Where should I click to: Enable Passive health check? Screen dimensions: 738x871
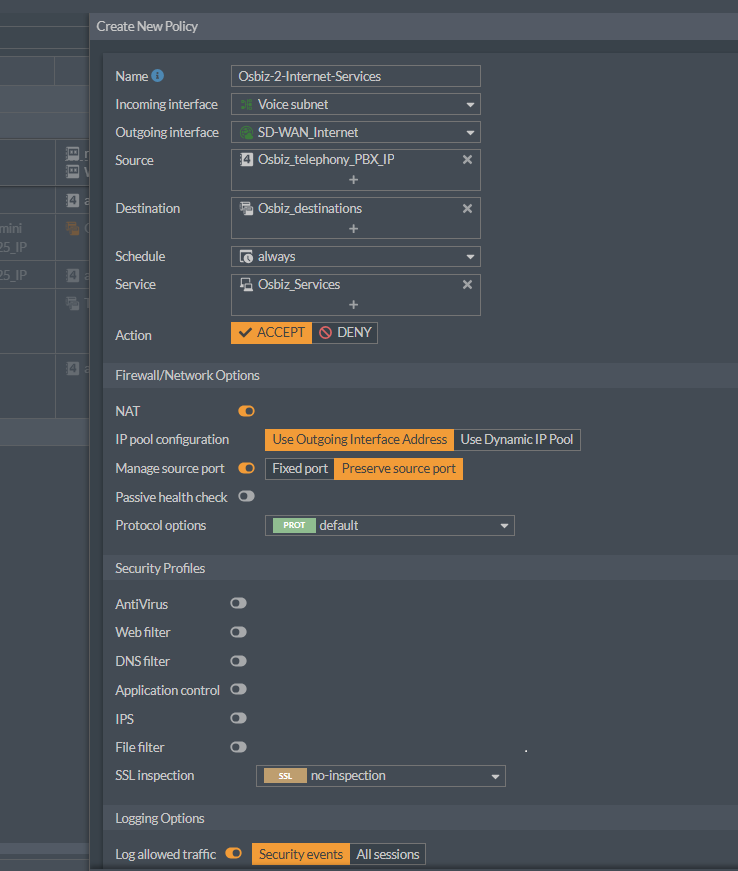(247, 496)
